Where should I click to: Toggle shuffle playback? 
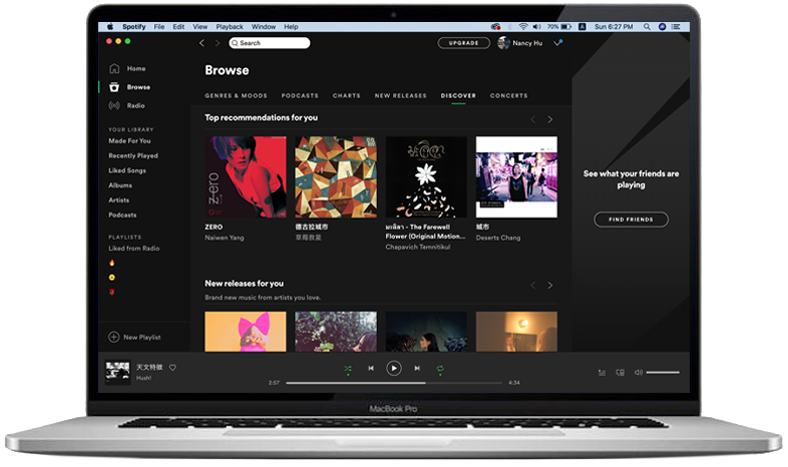(x=348, y=369)
